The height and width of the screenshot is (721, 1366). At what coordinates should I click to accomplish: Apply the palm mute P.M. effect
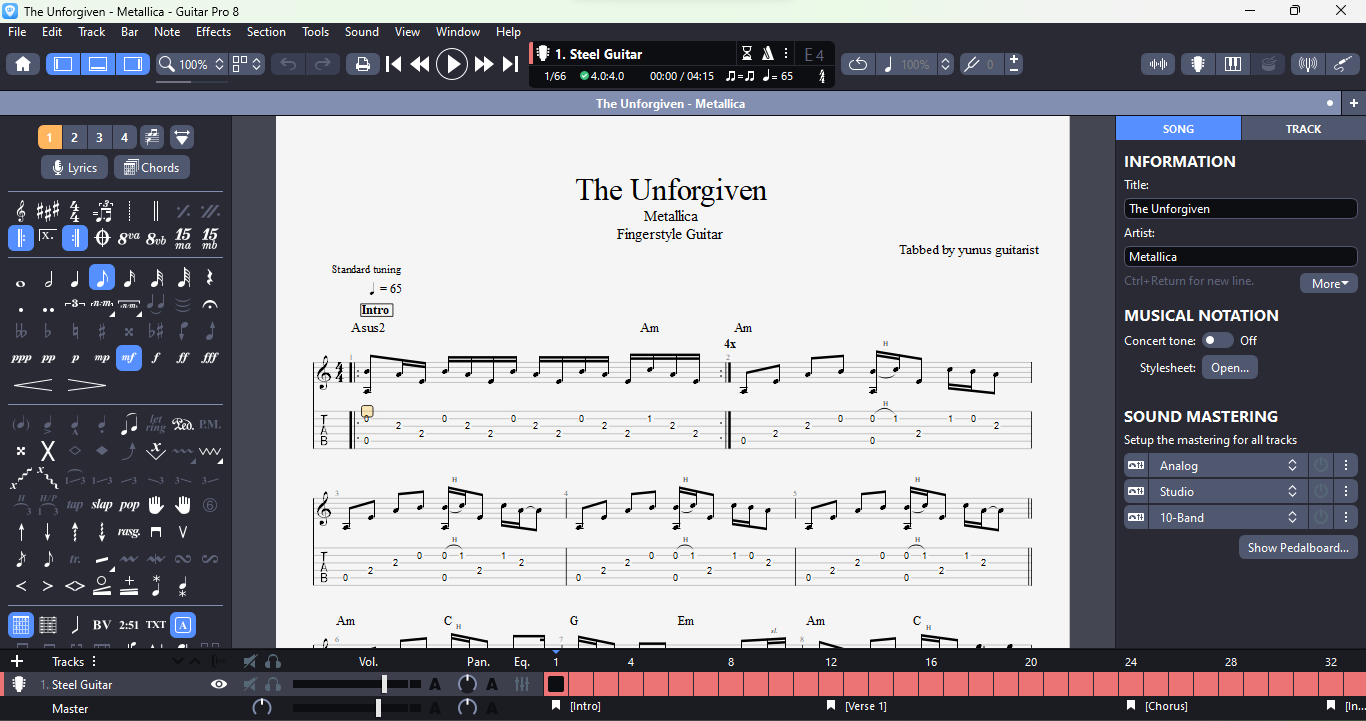point(210,424)
